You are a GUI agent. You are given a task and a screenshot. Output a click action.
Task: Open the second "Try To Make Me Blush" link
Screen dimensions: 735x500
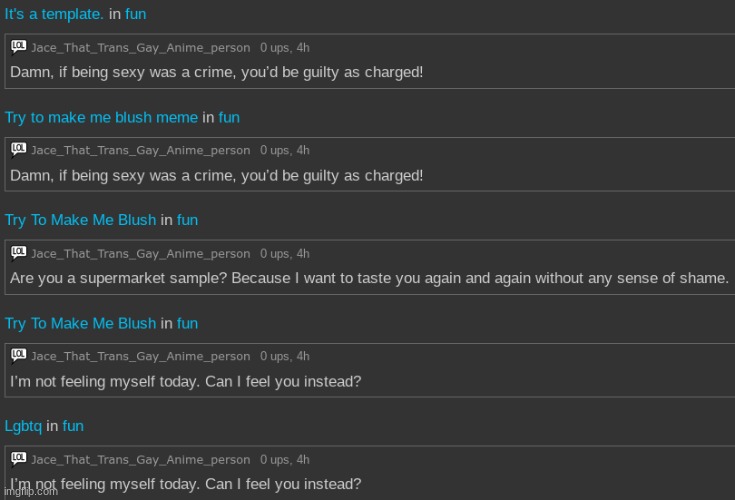point(80,323)
